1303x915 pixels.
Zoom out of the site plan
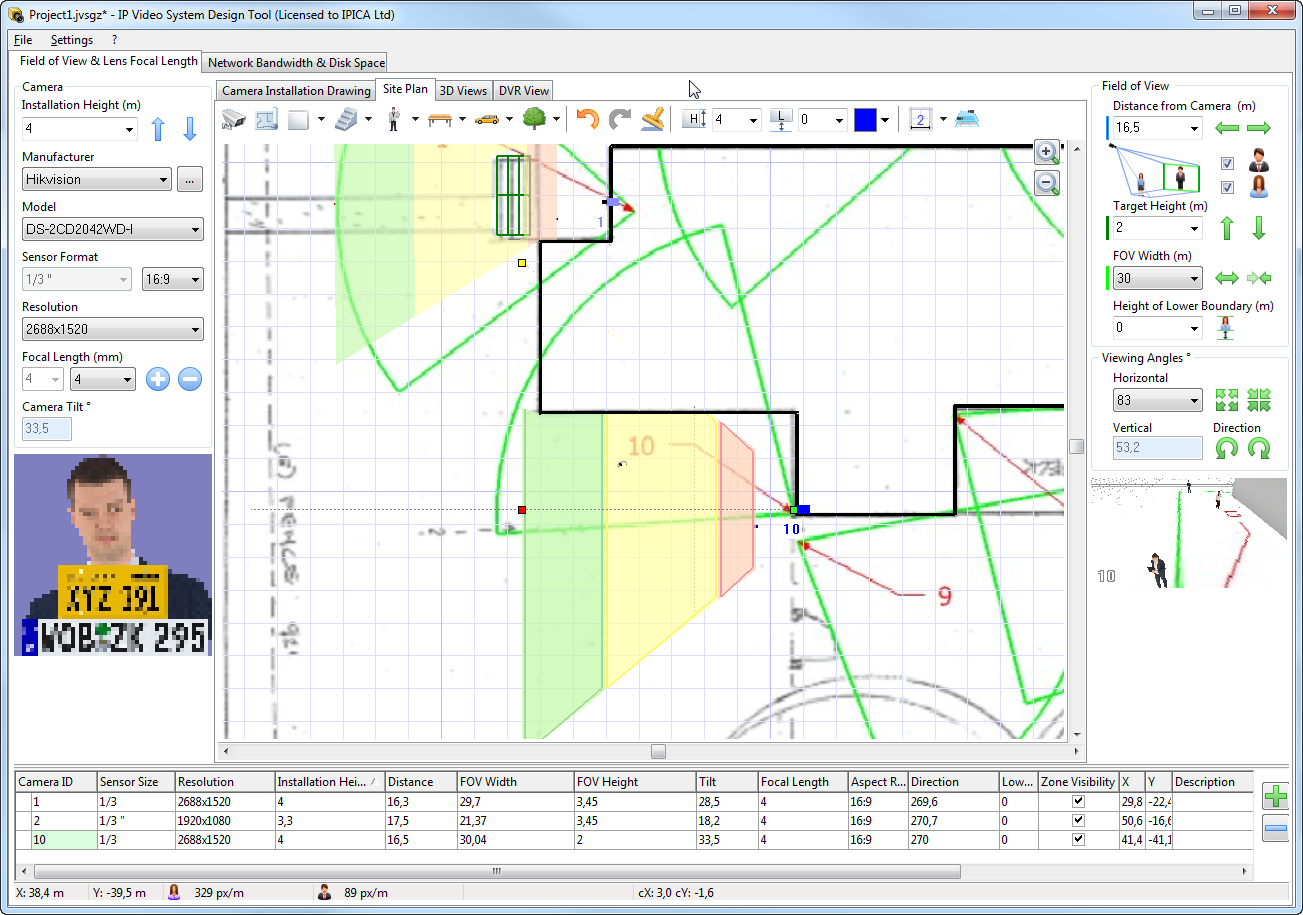tap(1047, 182)
